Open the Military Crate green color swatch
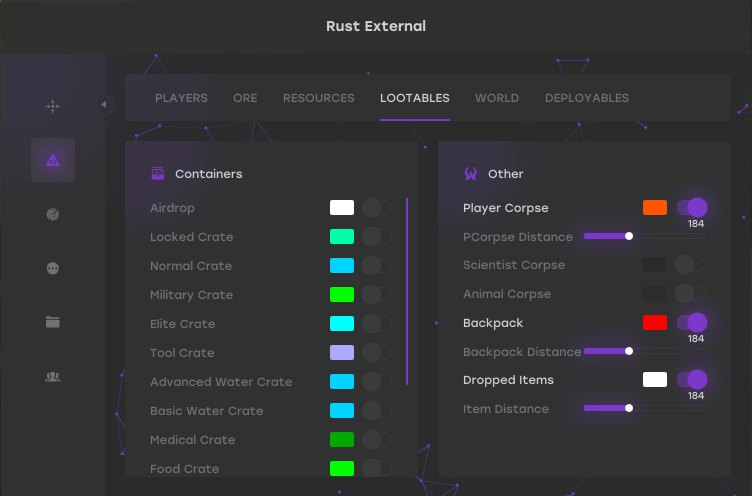Screen dimensions: 752x496 pos(342,295)
